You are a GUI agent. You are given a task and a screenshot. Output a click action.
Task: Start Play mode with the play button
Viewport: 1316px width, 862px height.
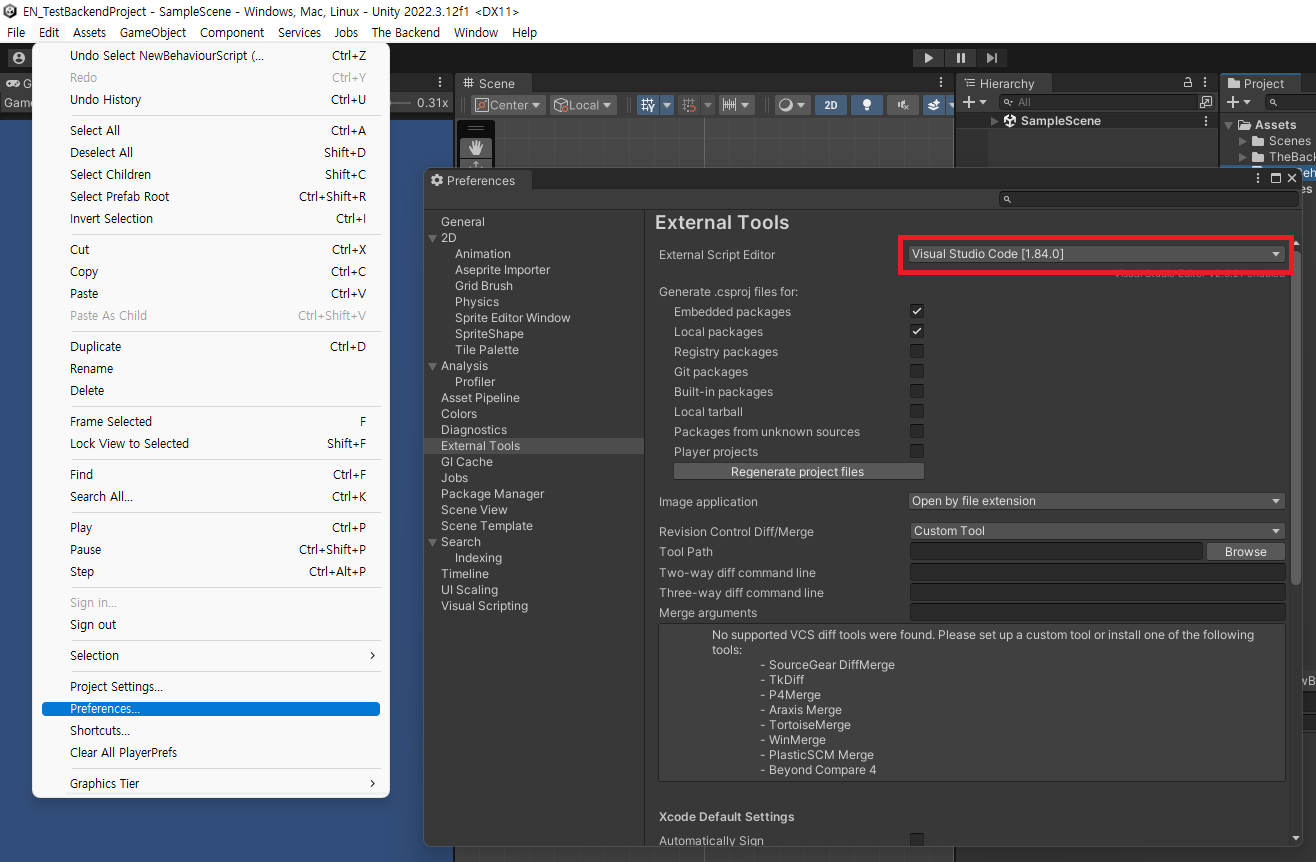pos(929,58)
